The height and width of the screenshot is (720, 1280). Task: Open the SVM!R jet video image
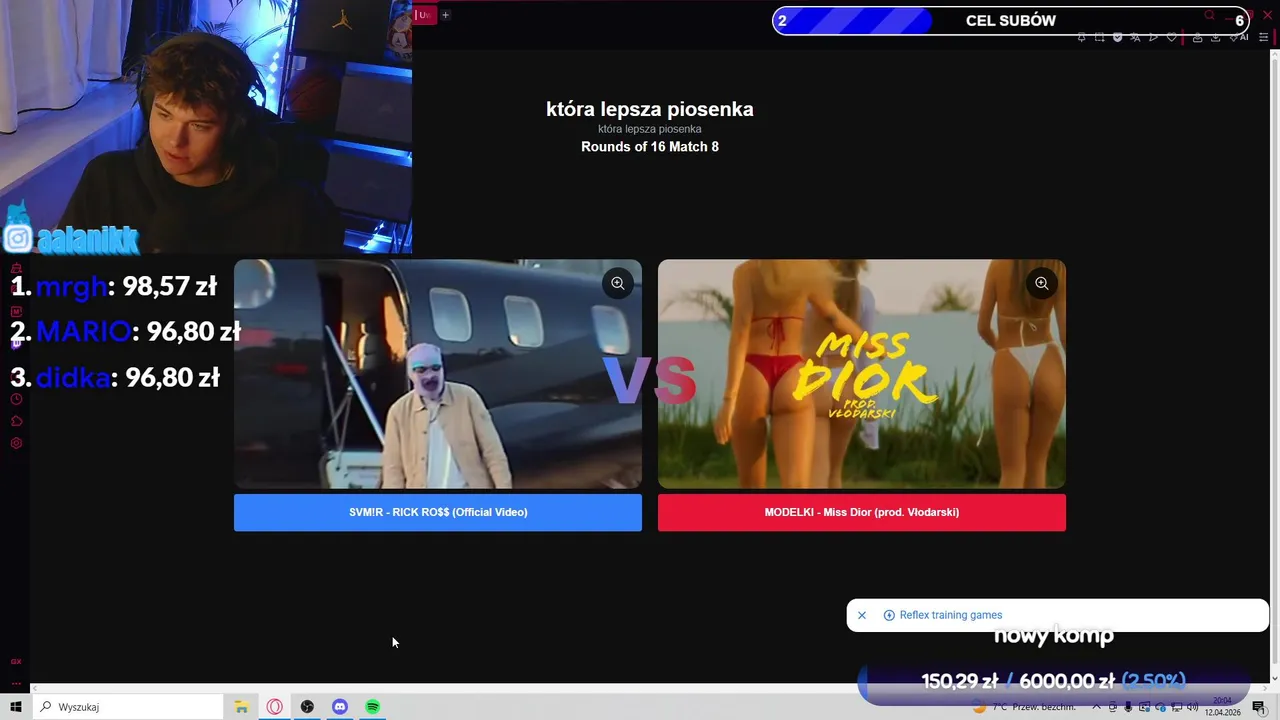(438, 374)
